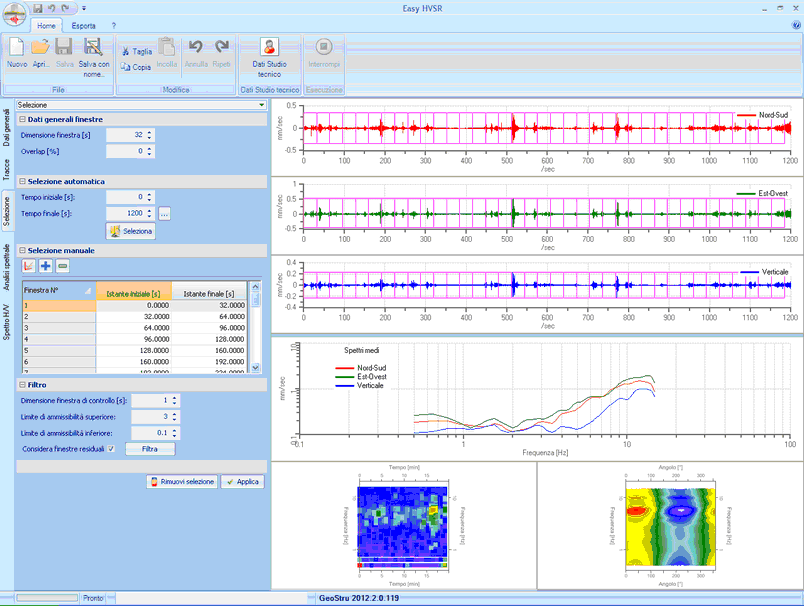The width and height of the screenshot is (804, 606).
Task: Click the table scrollbar up arrow
Action: pos(255,287)
